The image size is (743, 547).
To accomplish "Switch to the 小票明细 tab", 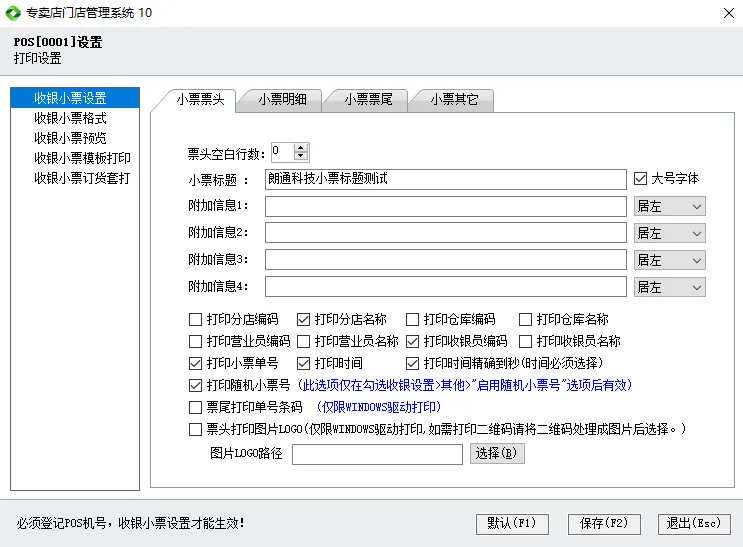I will (x=281, y=100).
